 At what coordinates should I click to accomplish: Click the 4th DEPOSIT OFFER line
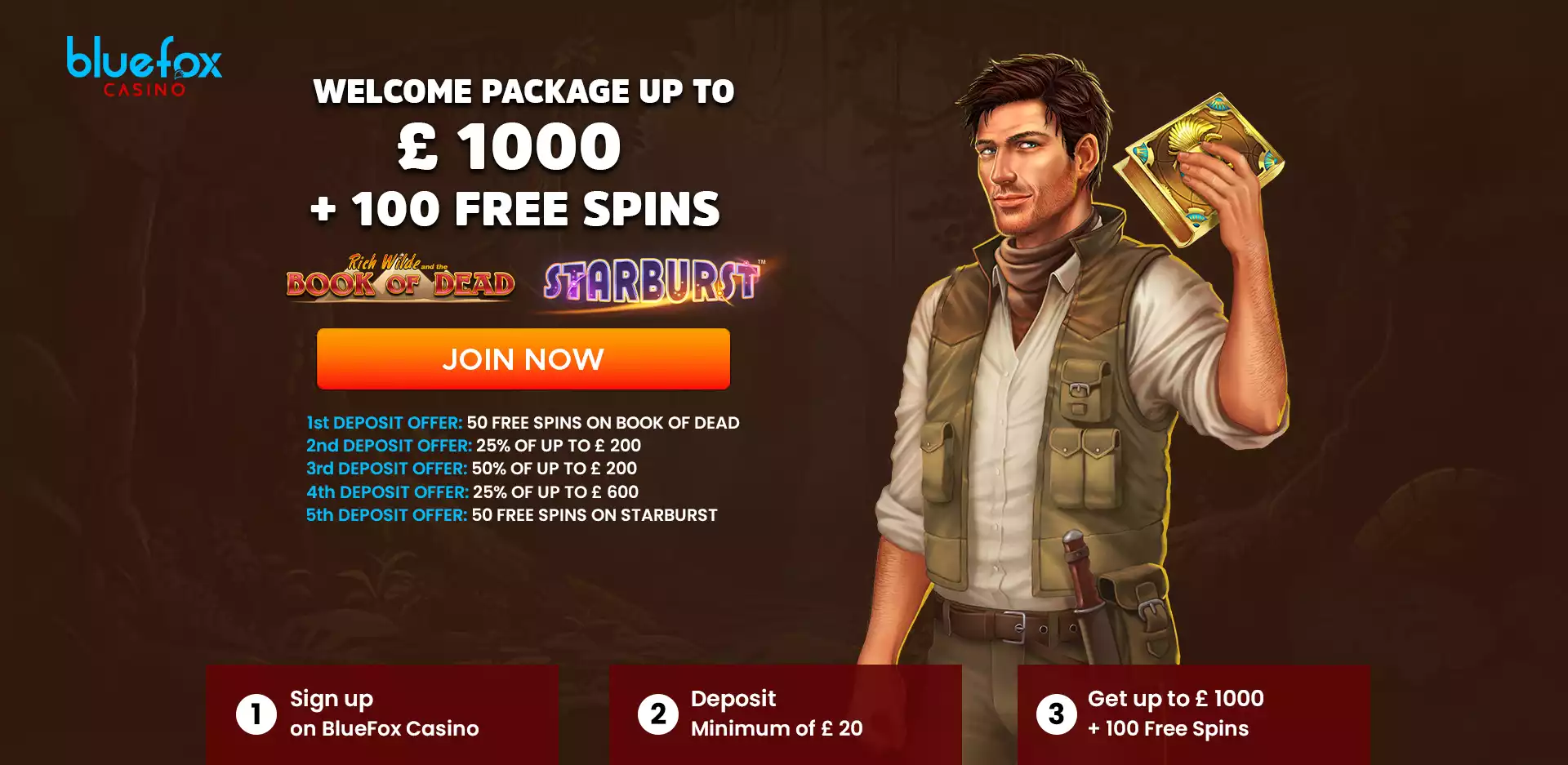click(472, 492)
